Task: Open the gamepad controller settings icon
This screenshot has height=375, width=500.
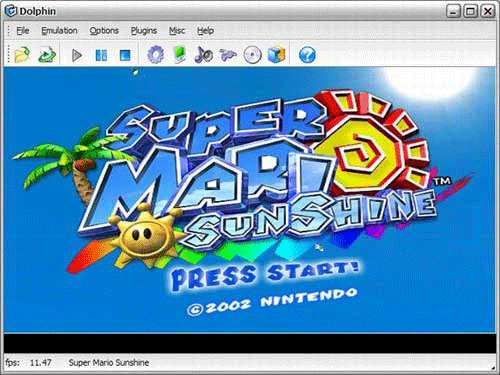Action: (228, 55)
